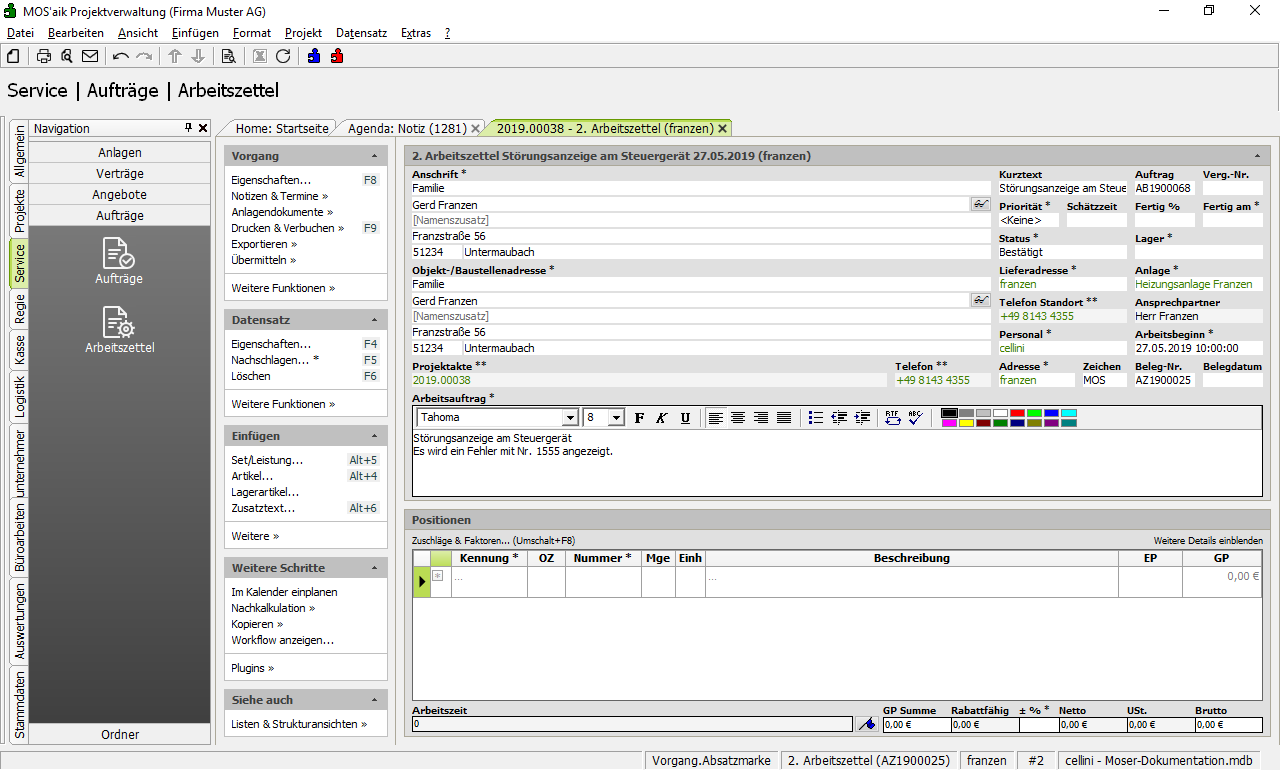Click the blue puzzle piece plugin icon
The height and width of the screenshot is (770, 1280).
pyautogui.click(x=314, y=56)
